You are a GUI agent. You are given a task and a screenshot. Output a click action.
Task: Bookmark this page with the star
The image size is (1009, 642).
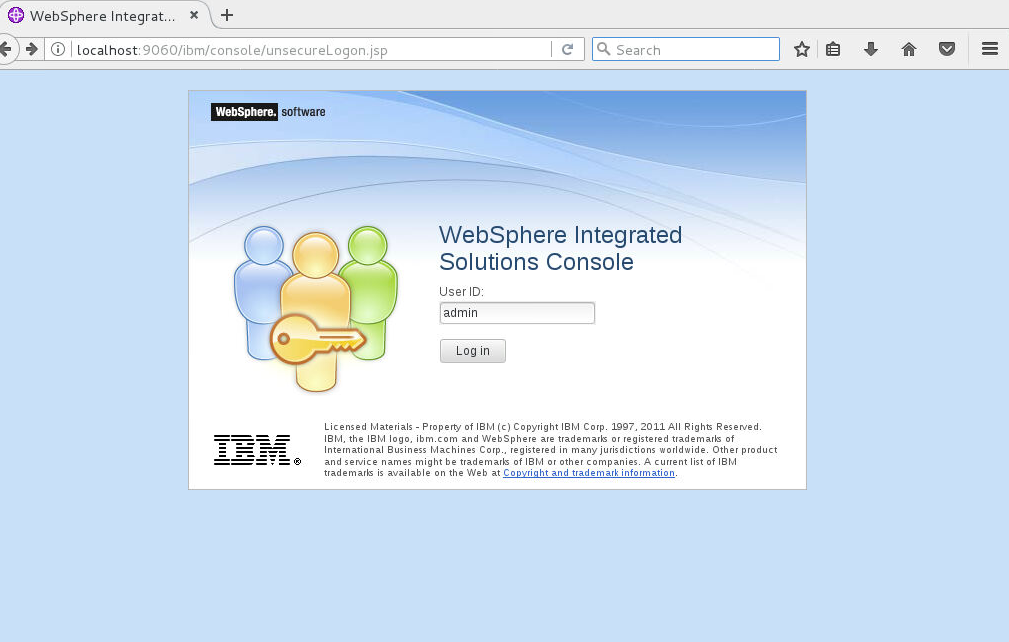pos(801,49)
